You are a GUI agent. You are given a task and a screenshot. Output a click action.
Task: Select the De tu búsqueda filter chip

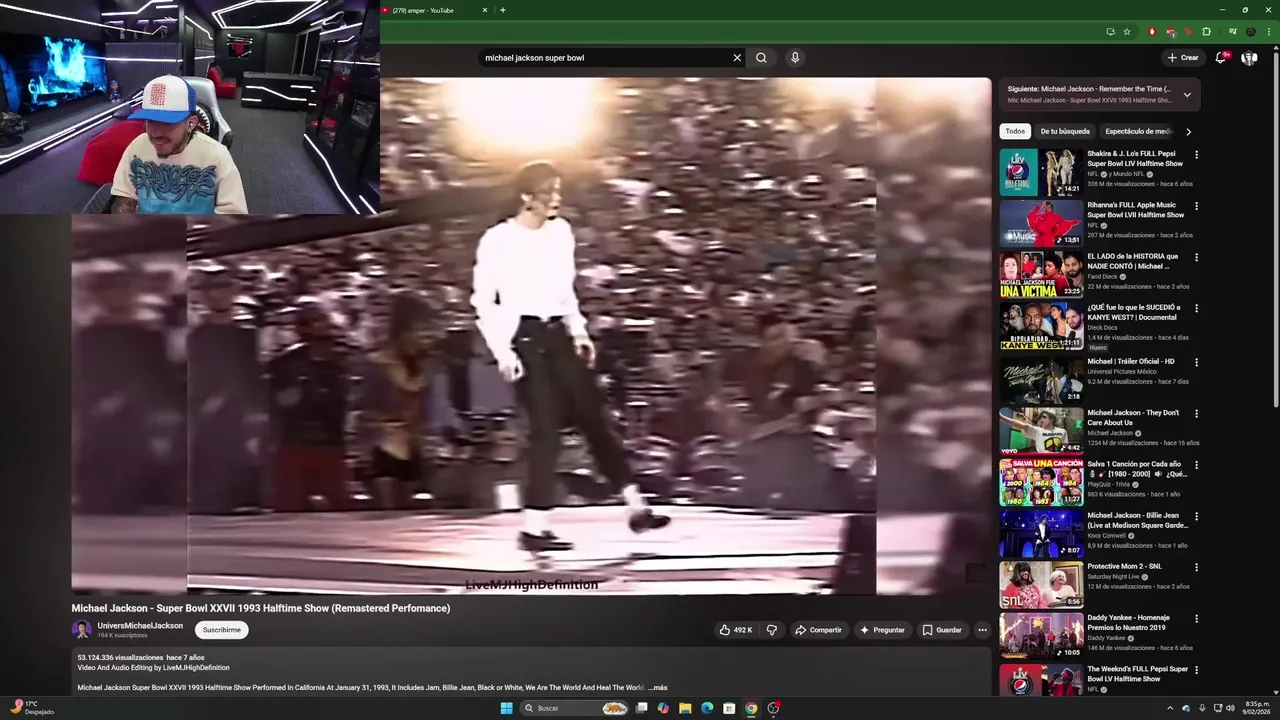point(1065,131)
